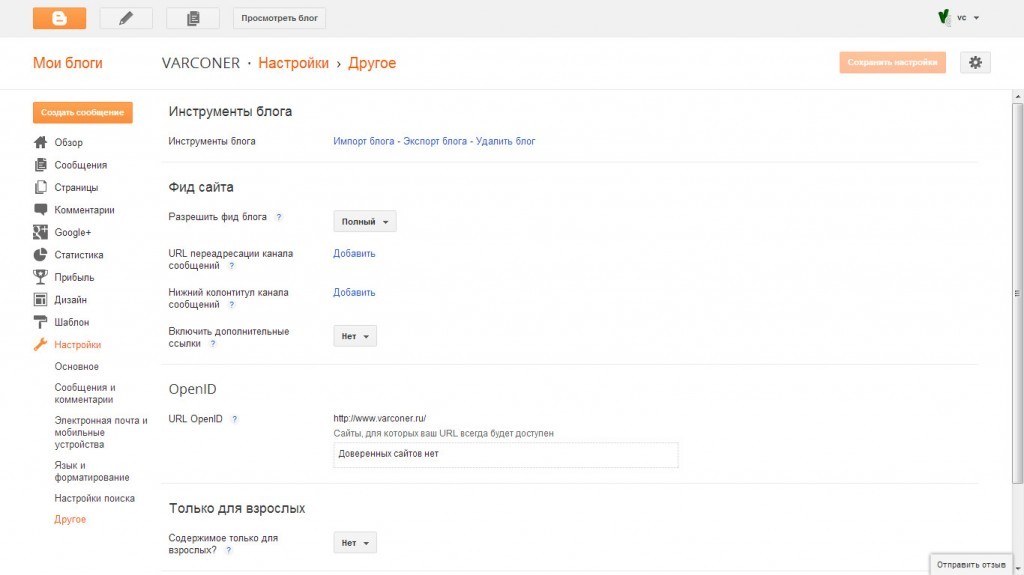Click the VARCONER blog title text
Viewport: 1024px width, 575px height.
pyautogui.click(x=200, y=63)
